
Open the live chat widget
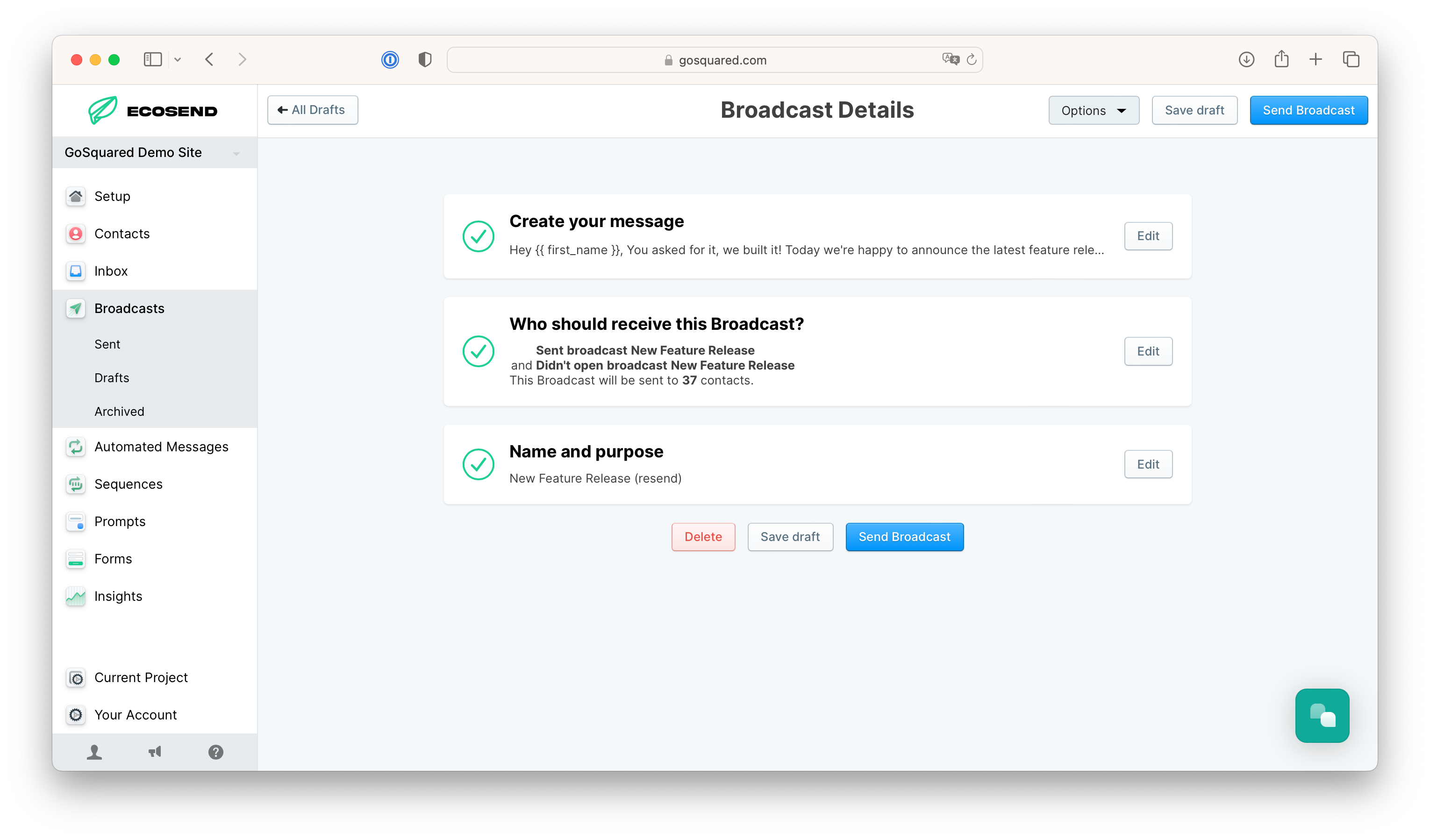(1322, 716)
